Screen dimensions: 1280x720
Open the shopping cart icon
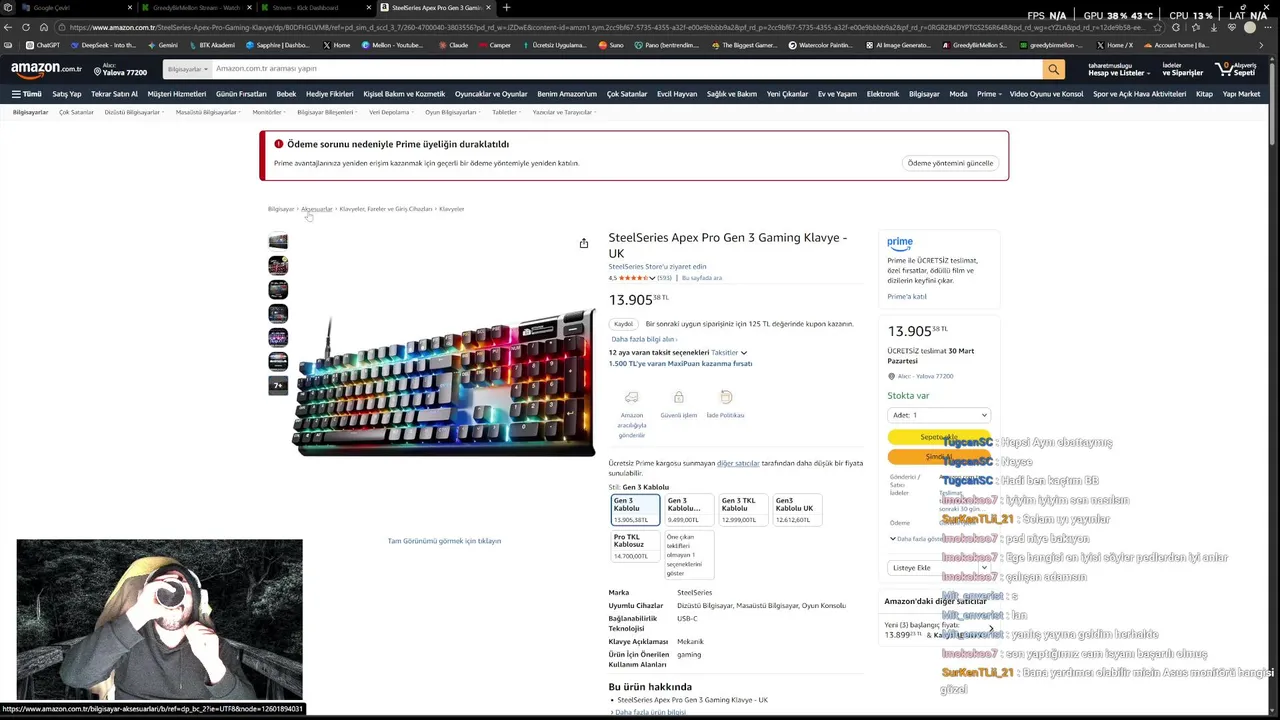pos(1236,69)
